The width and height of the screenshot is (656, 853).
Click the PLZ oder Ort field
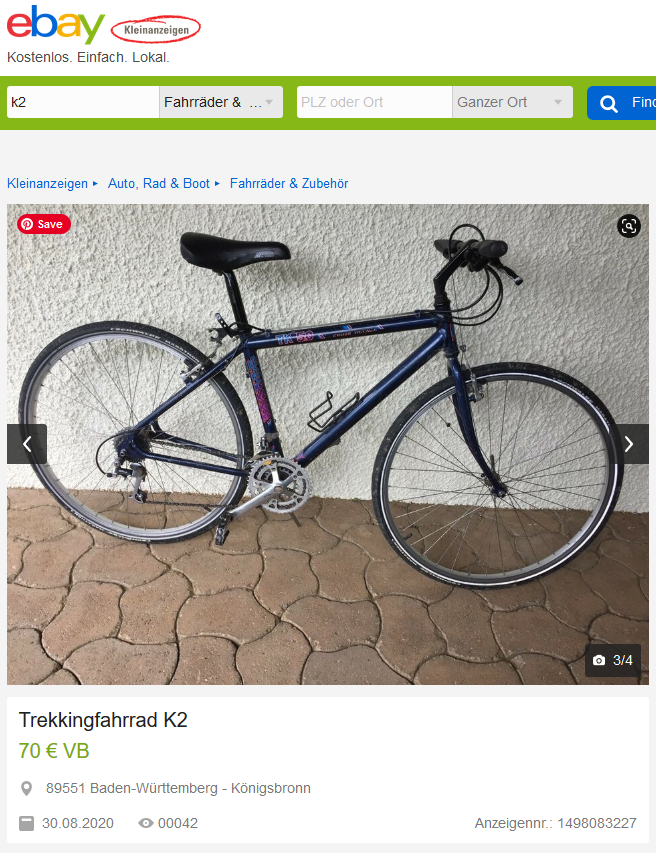tap(374, 102)
